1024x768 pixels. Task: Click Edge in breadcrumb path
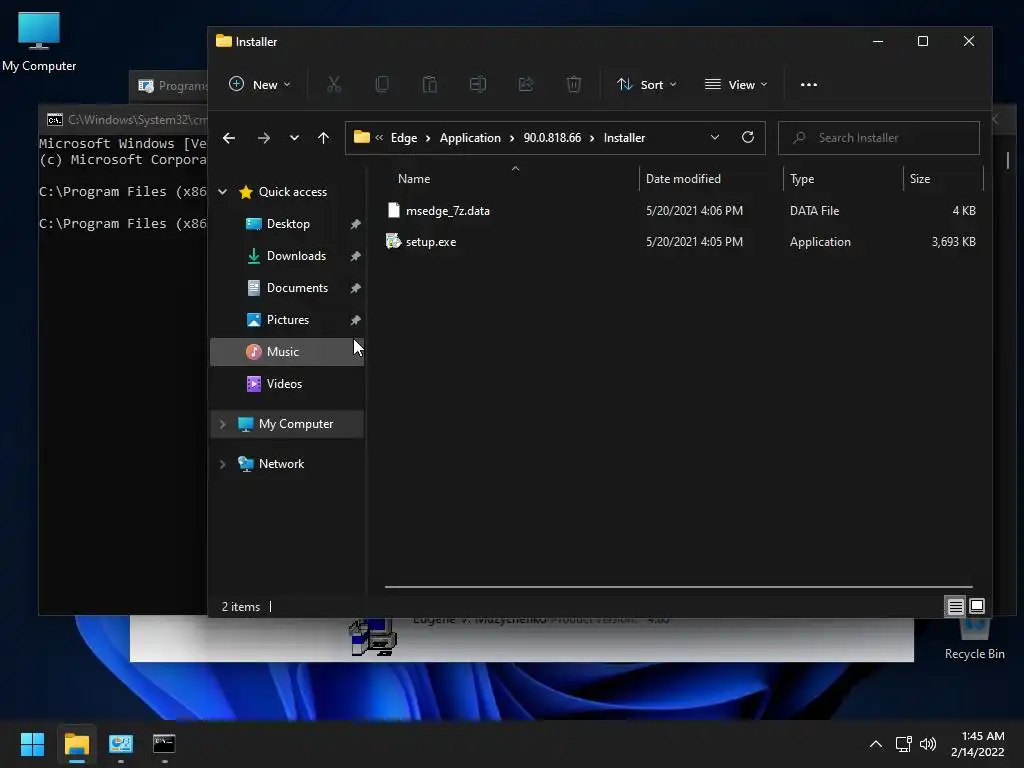404,138
